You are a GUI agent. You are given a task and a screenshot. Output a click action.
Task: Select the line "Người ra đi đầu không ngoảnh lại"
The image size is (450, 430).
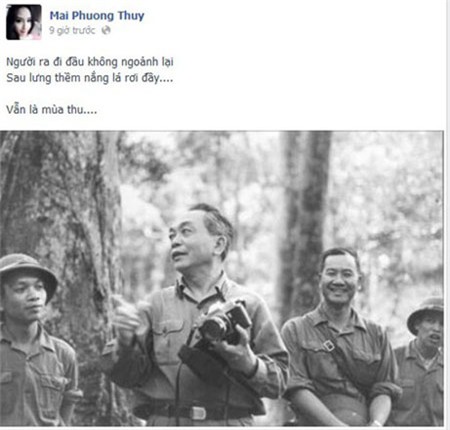point(90,62)
